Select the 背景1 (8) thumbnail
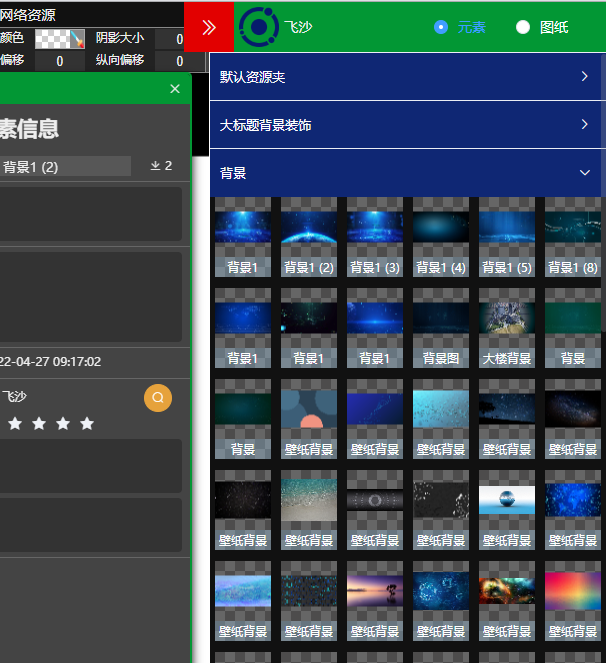The image size is (606, 663). click(x=573, y=237)
